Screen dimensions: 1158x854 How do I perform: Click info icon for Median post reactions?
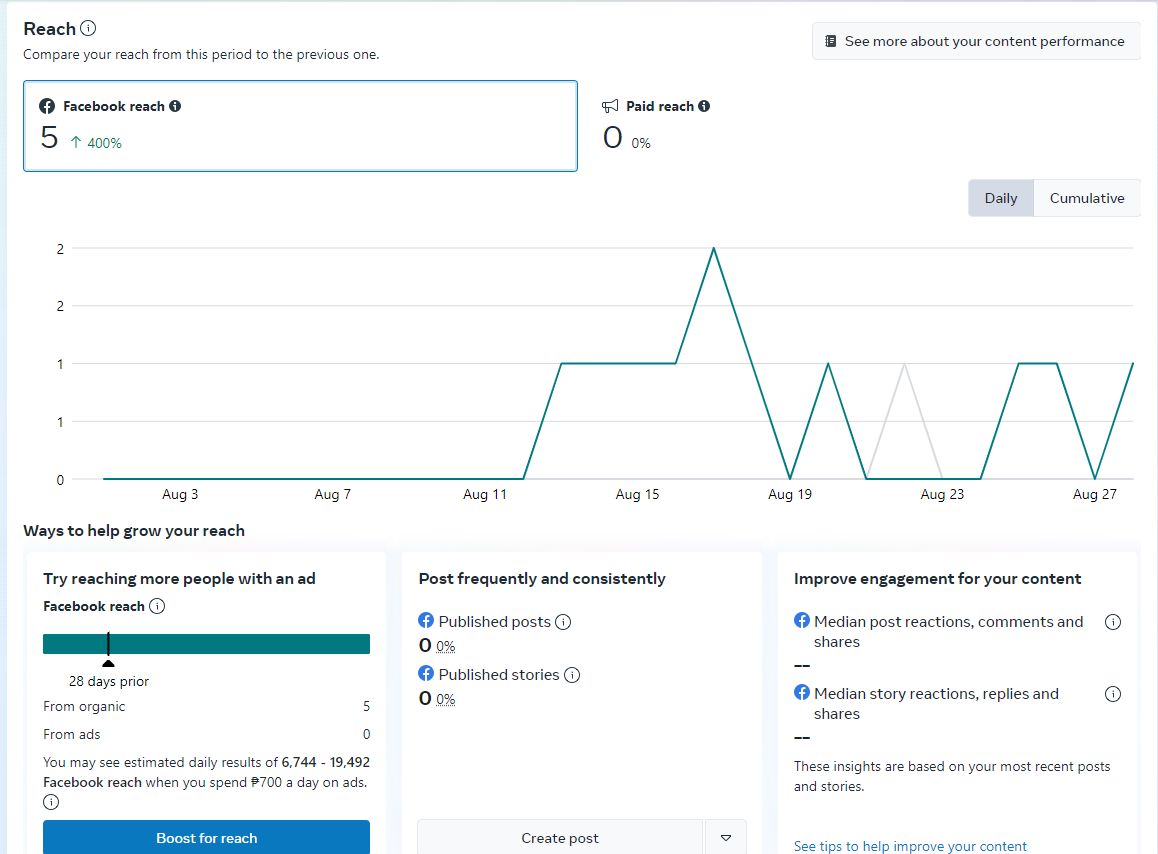1113,622
